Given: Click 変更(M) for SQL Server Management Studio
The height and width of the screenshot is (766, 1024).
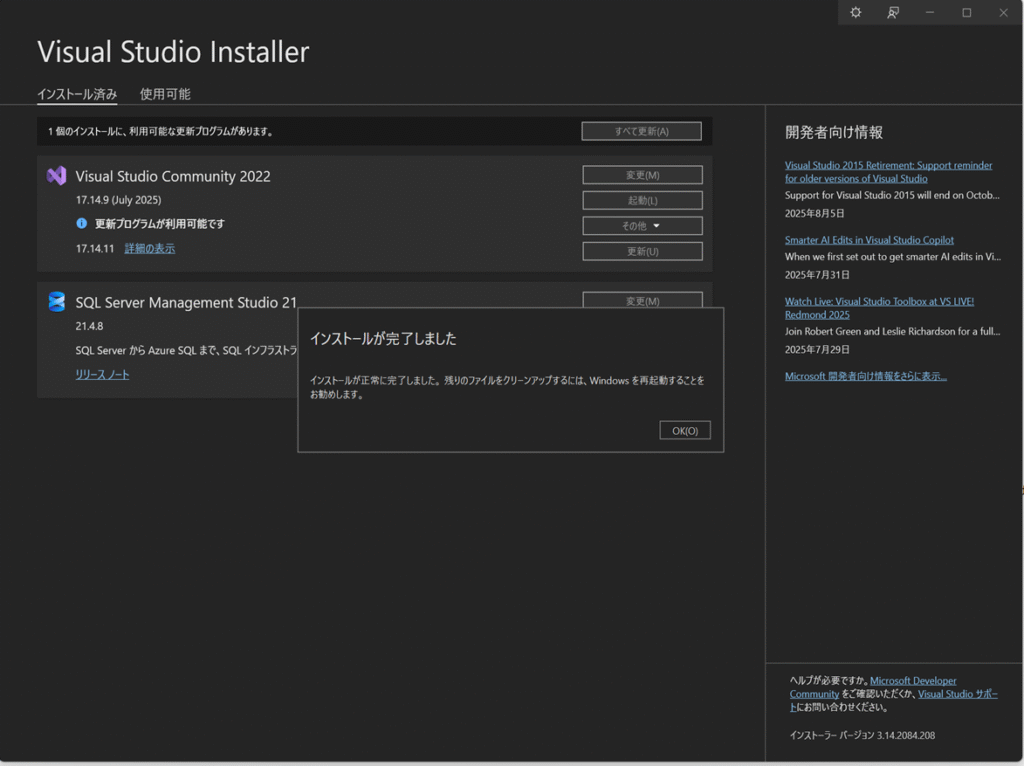Looking at the screenshot, I should click(x=643, y=300).
